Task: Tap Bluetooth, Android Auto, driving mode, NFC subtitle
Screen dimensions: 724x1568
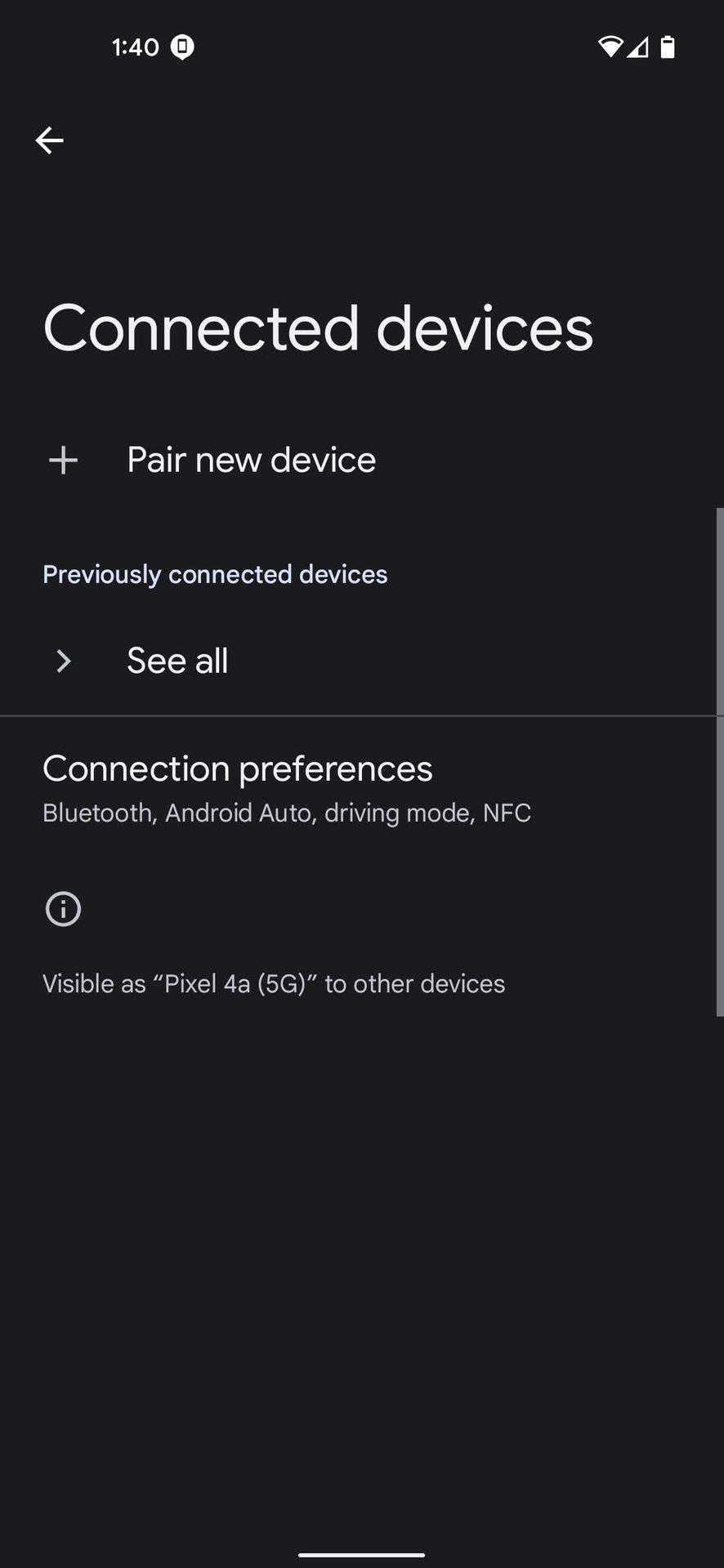Action: (286, 813)
